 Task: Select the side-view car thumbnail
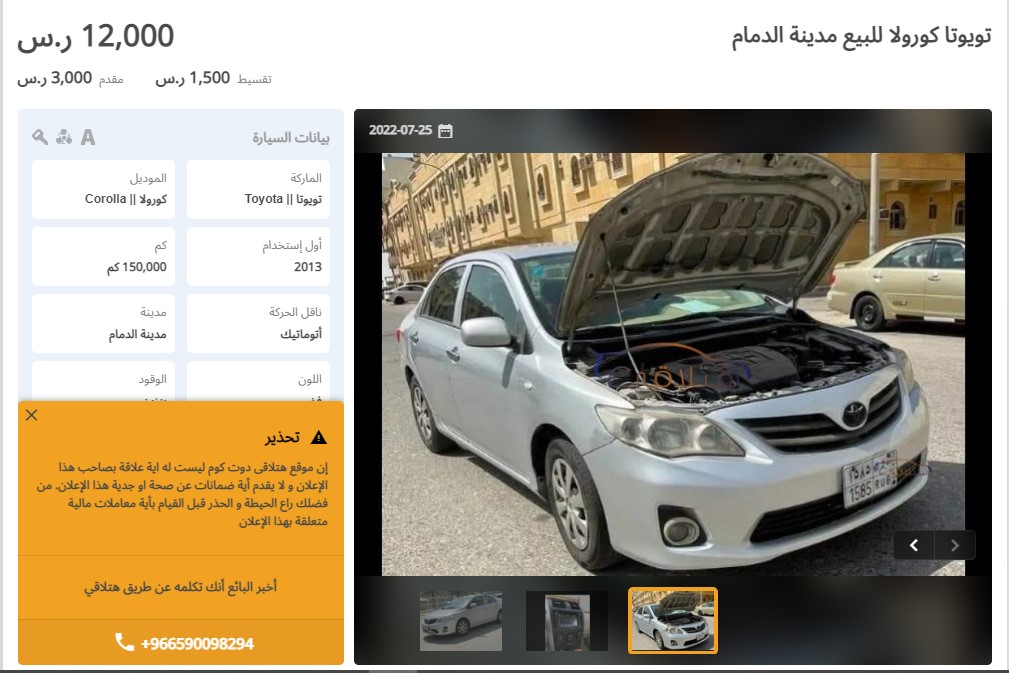[x=461, y=621]
